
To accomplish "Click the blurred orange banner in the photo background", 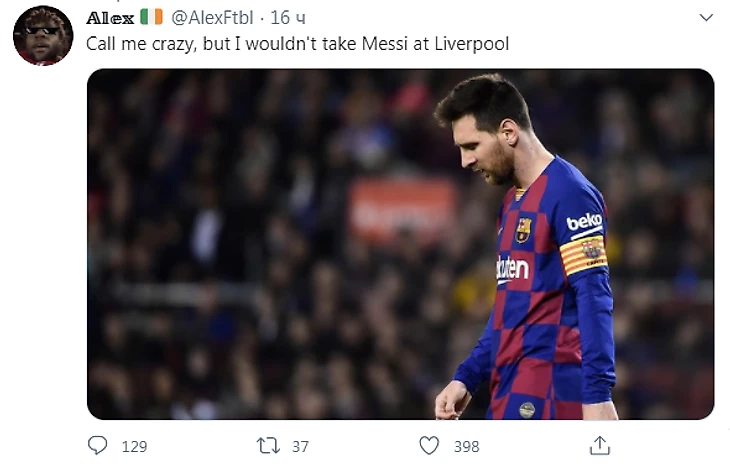I will pos(402,208).
